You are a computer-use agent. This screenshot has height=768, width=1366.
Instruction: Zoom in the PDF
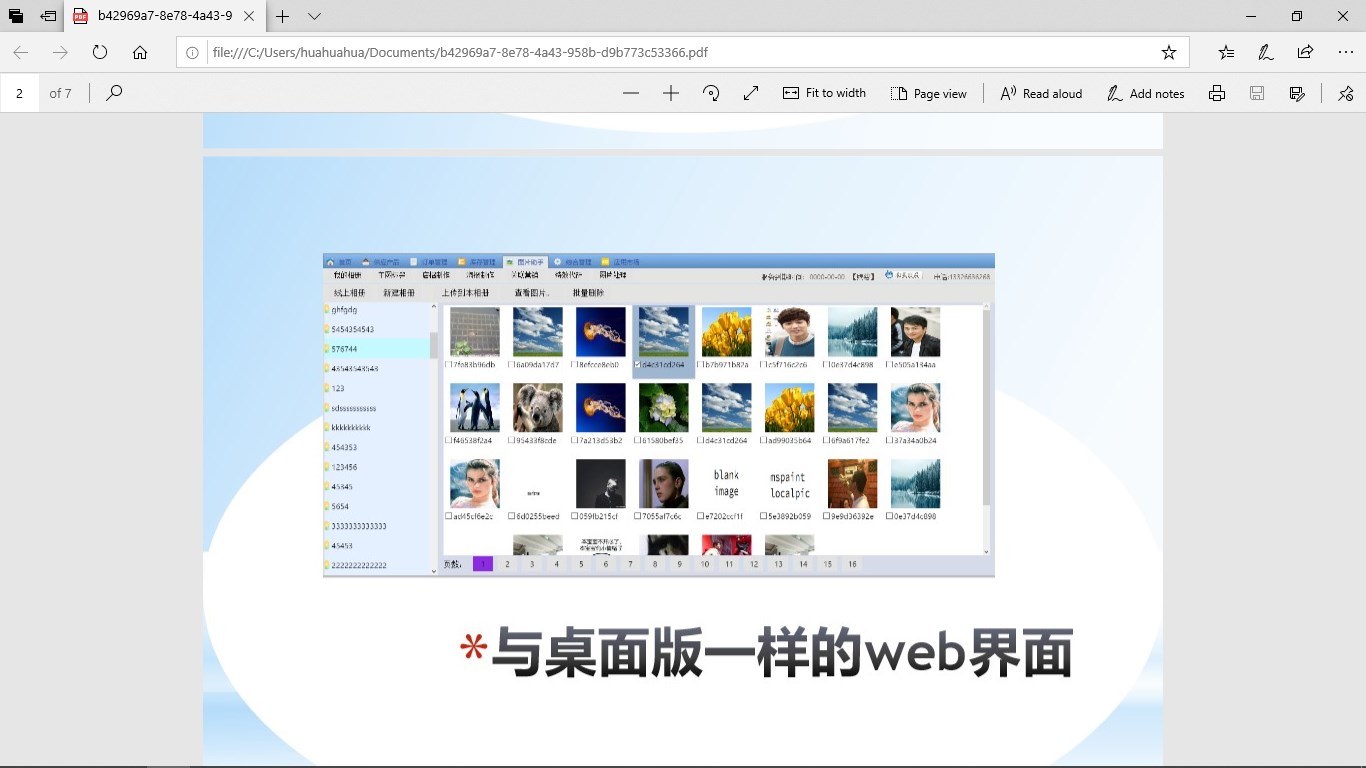click(x=671, y=93)
